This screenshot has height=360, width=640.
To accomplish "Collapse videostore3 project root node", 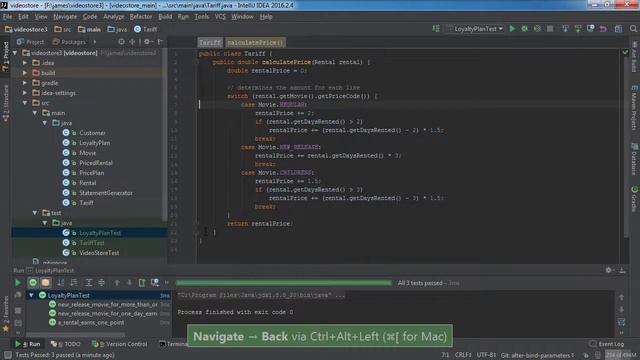I will [x=16, y=53].
